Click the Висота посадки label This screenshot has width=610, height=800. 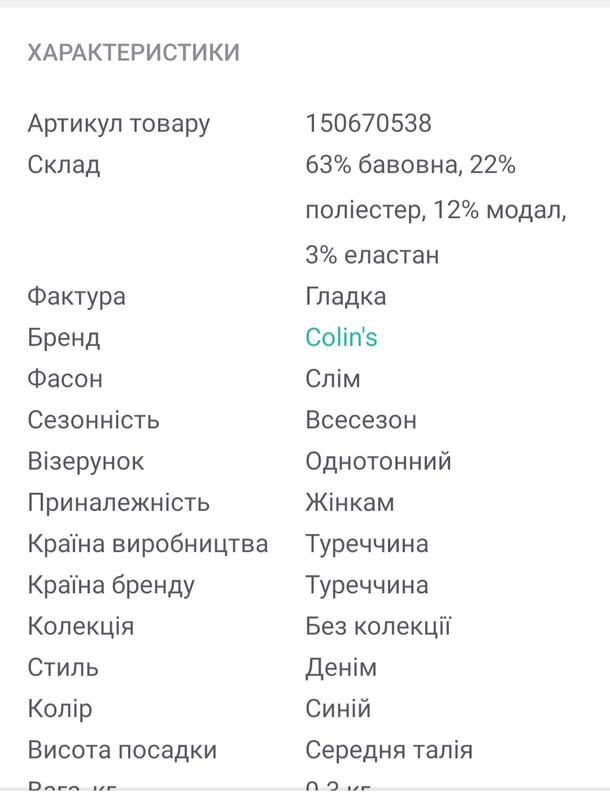pyautogui.click(x=122, y=751)
